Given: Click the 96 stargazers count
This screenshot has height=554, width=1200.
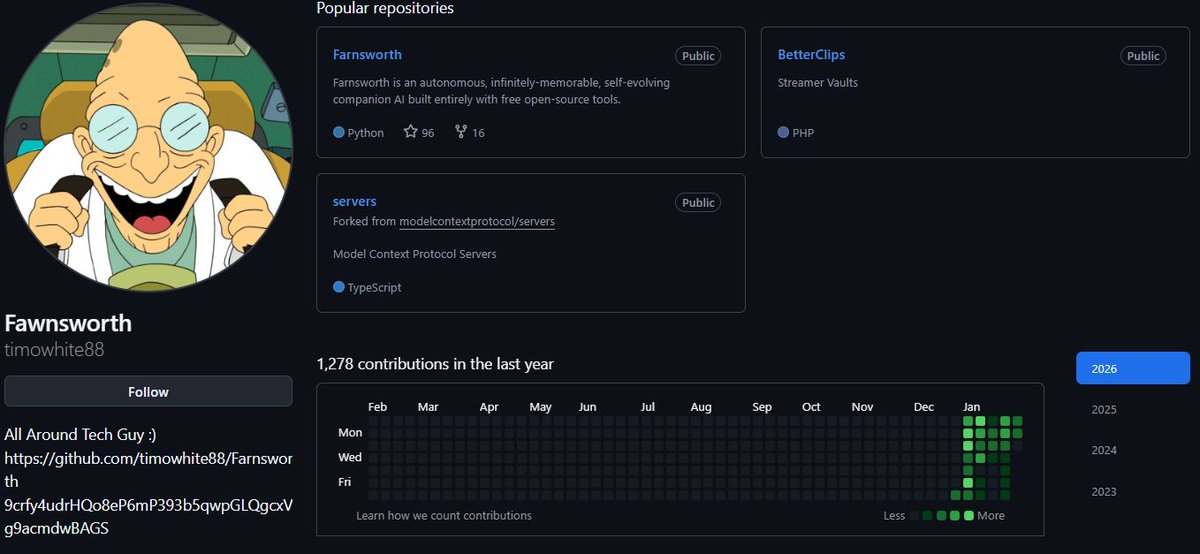Looking at the screenshot, I should point(428,132).
